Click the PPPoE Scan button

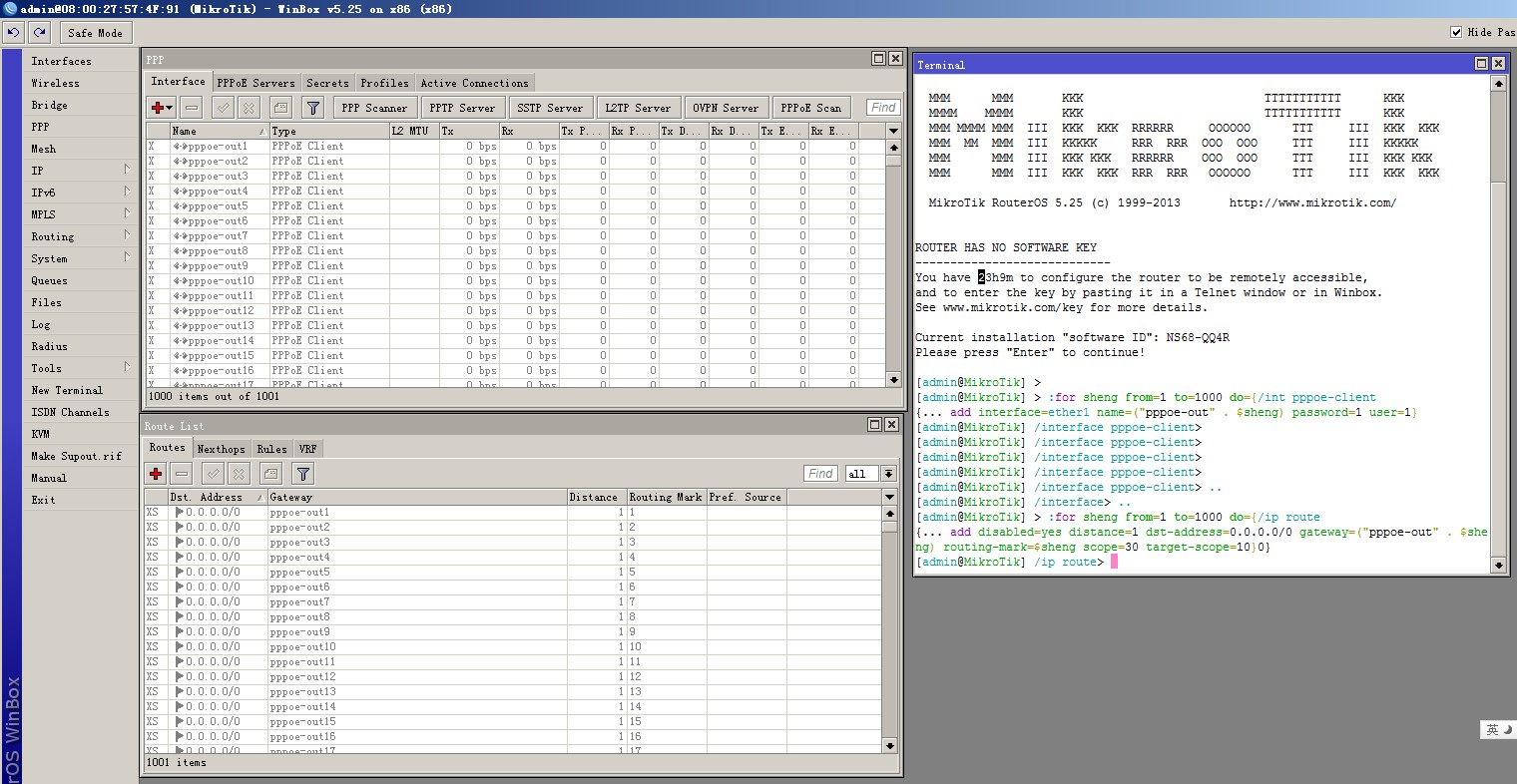811,108
